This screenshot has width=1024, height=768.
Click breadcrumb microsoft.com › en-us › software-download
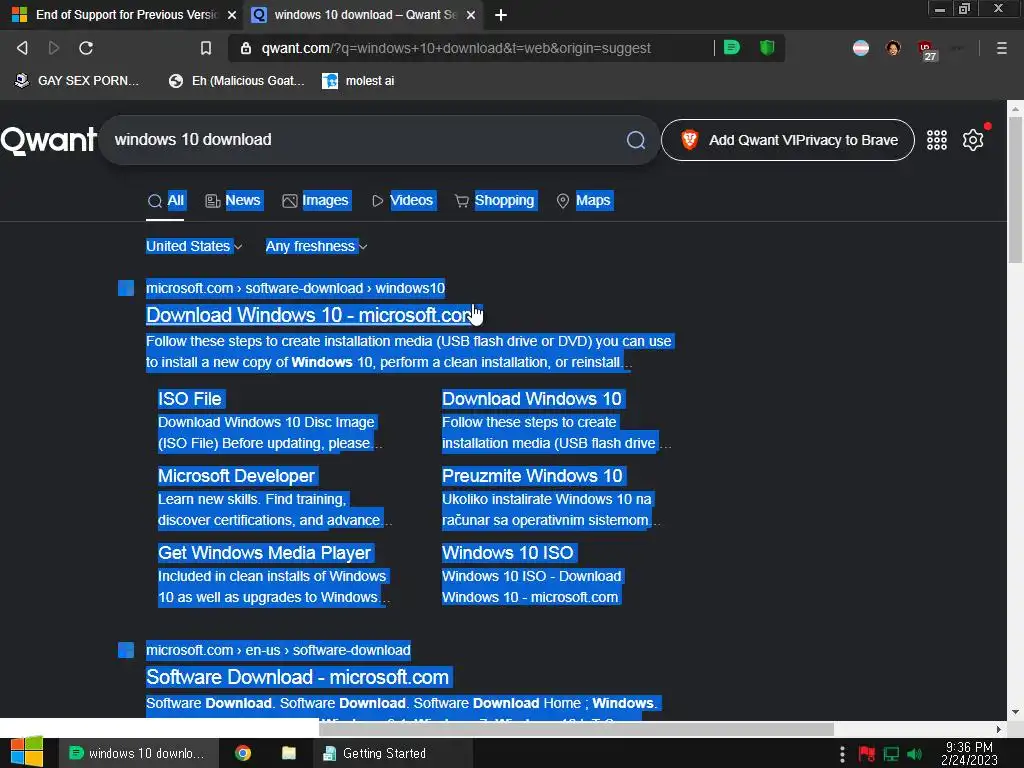[x=278, y=650]
